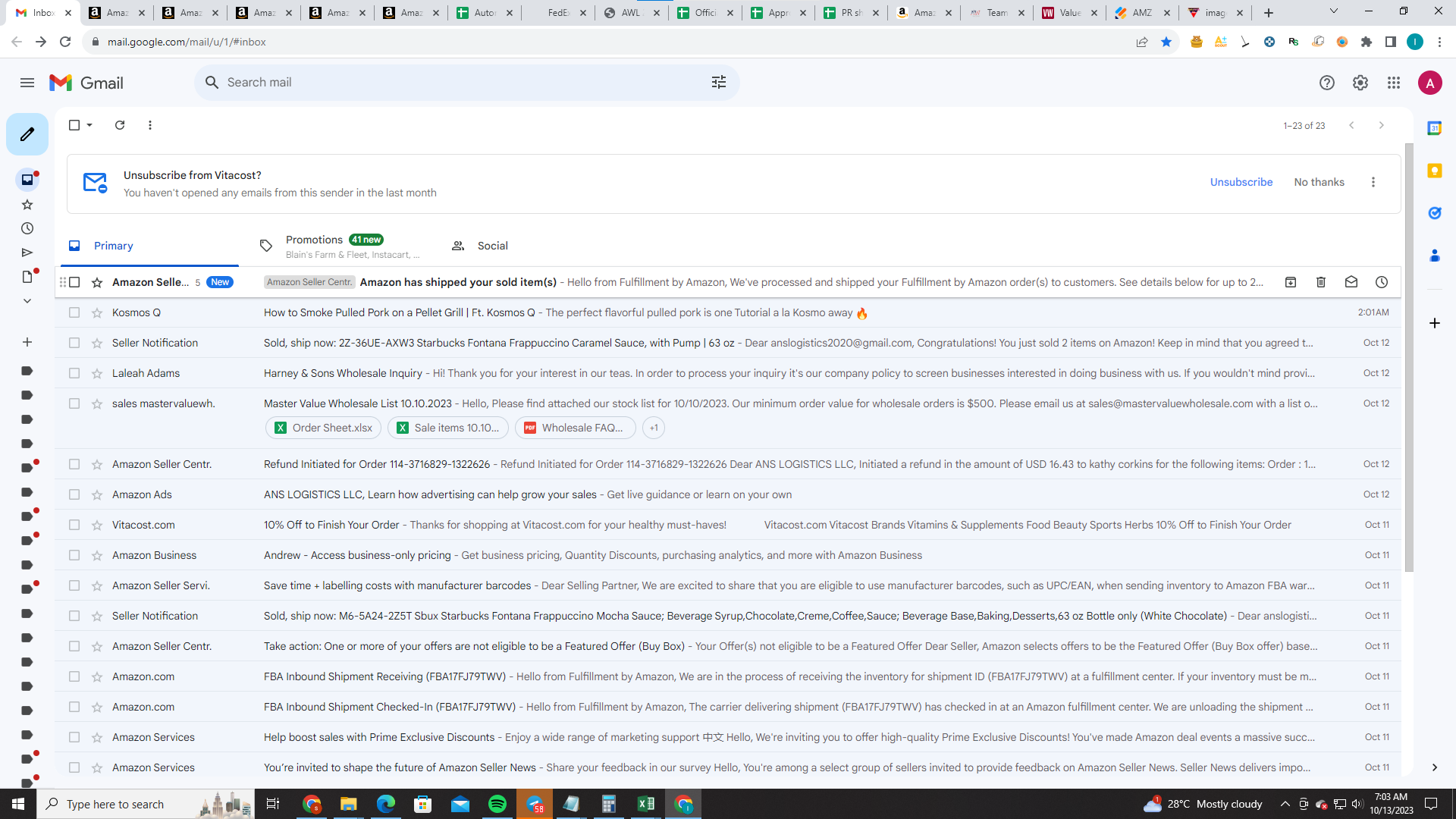
Task: Click the Search mail field
Action: [466, 82]
